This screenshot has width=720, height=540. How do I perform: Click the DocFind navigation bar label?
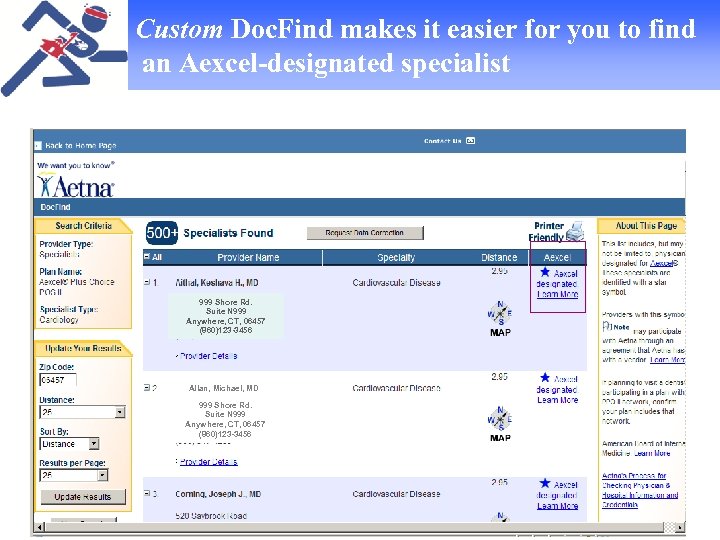pyautogui.click(x=56, y=207)
